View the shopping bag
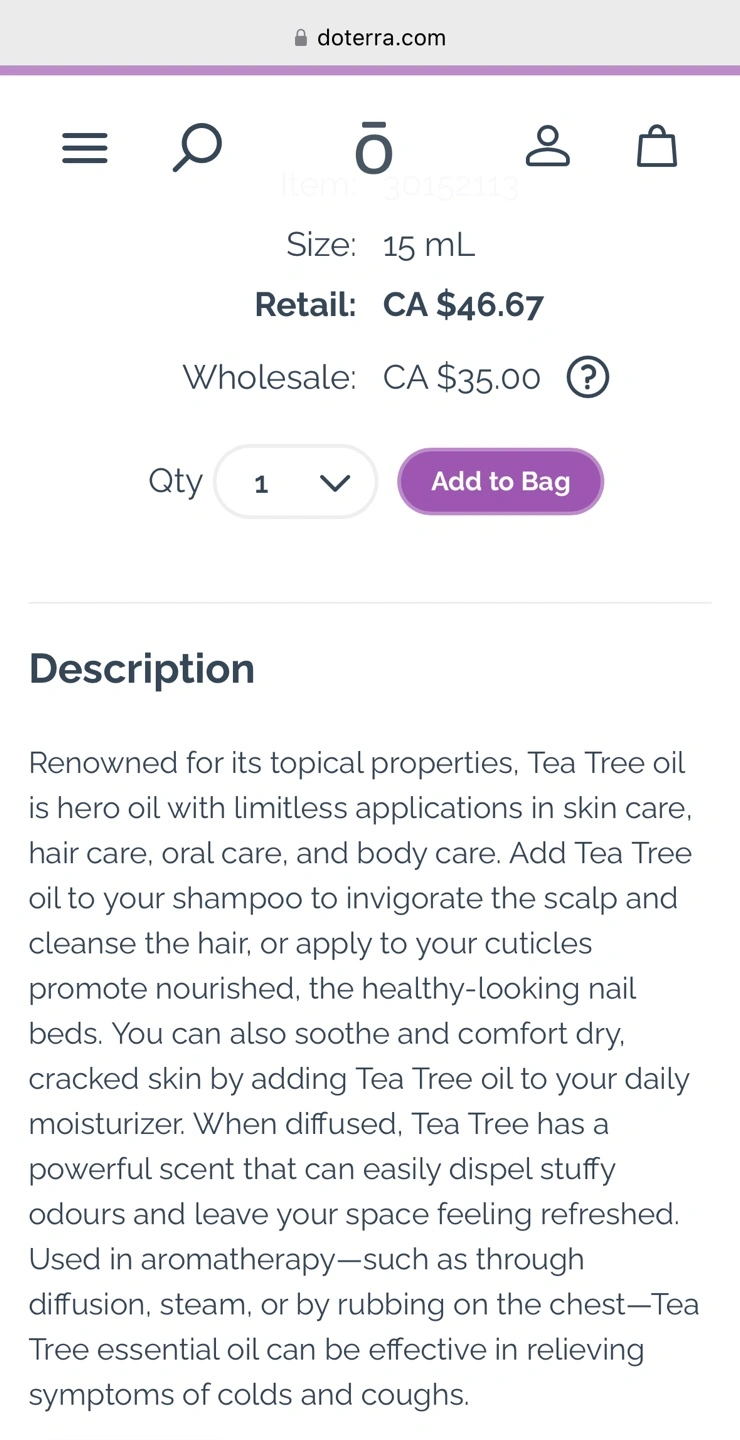 (657, 147)
